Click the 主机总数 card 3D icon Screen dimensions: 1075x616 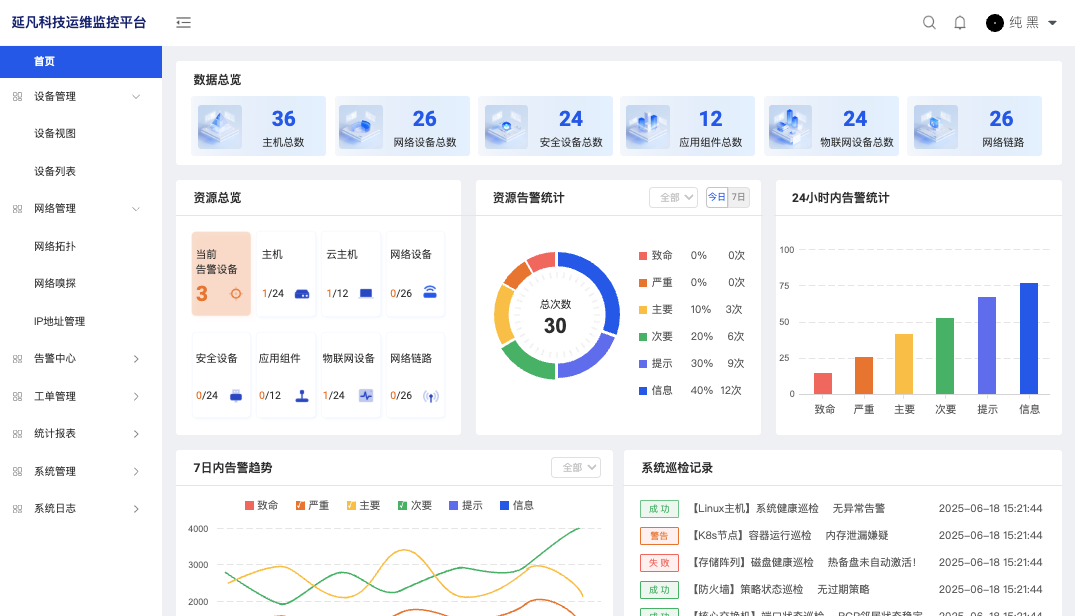coord(220,127)
